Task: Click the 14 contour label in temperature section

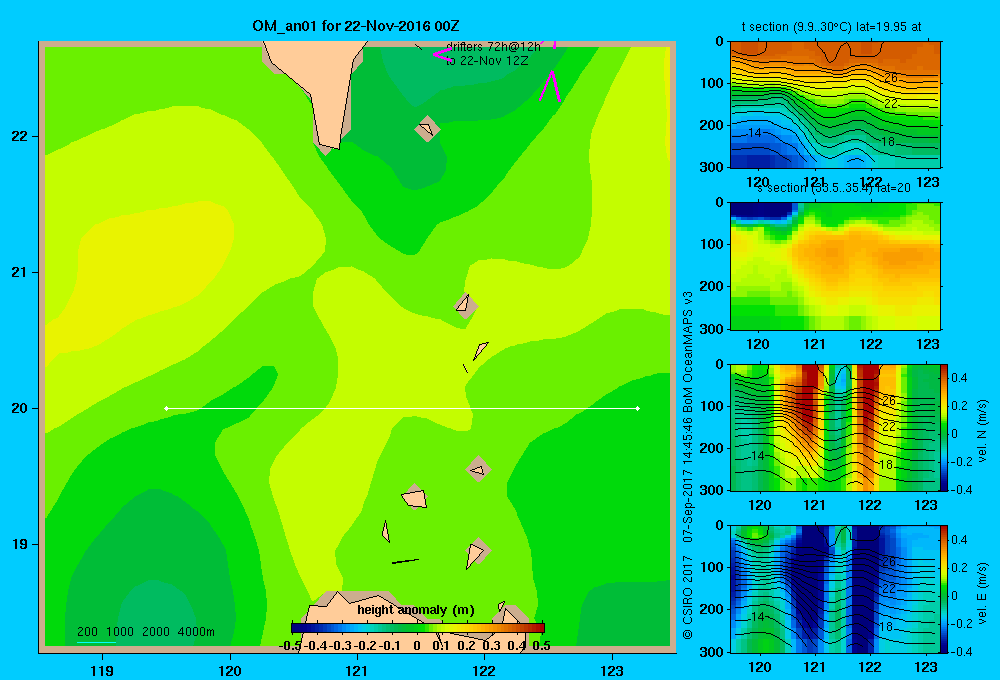Action: point(754,133)
